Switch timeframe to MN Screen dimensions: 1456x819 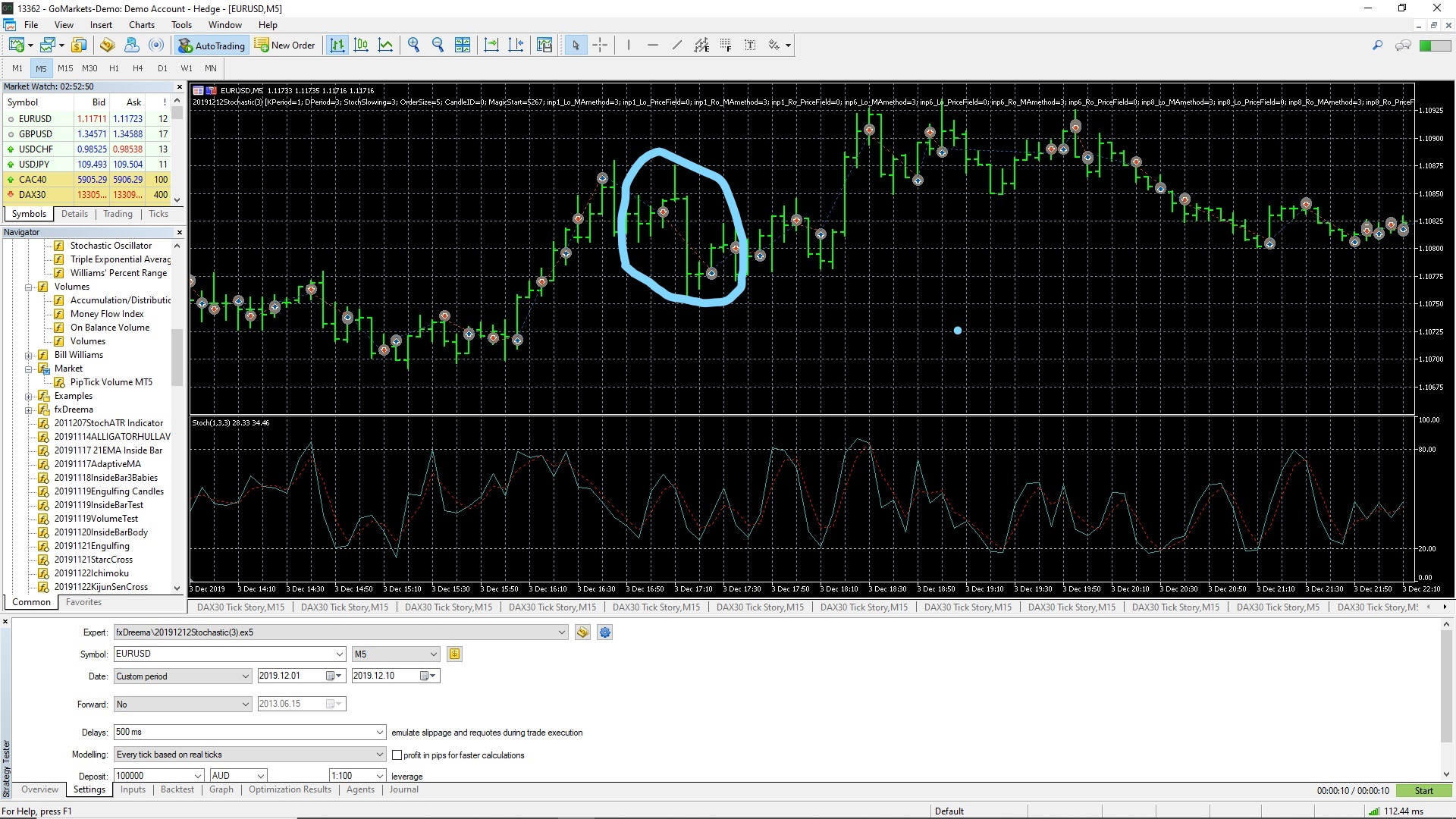[211, 68]
